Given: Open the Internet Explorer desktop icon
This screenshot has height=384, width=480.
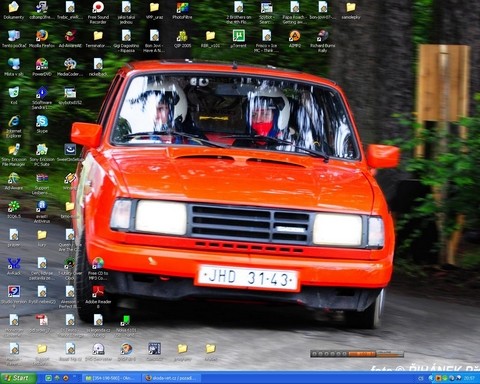Looking at the screenshot, I should 14,126.
